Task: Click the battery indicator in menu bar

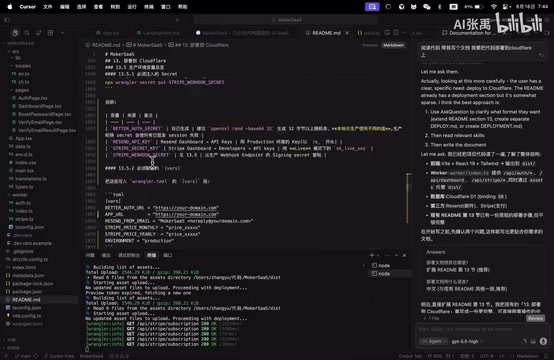Action: point(474,6)
